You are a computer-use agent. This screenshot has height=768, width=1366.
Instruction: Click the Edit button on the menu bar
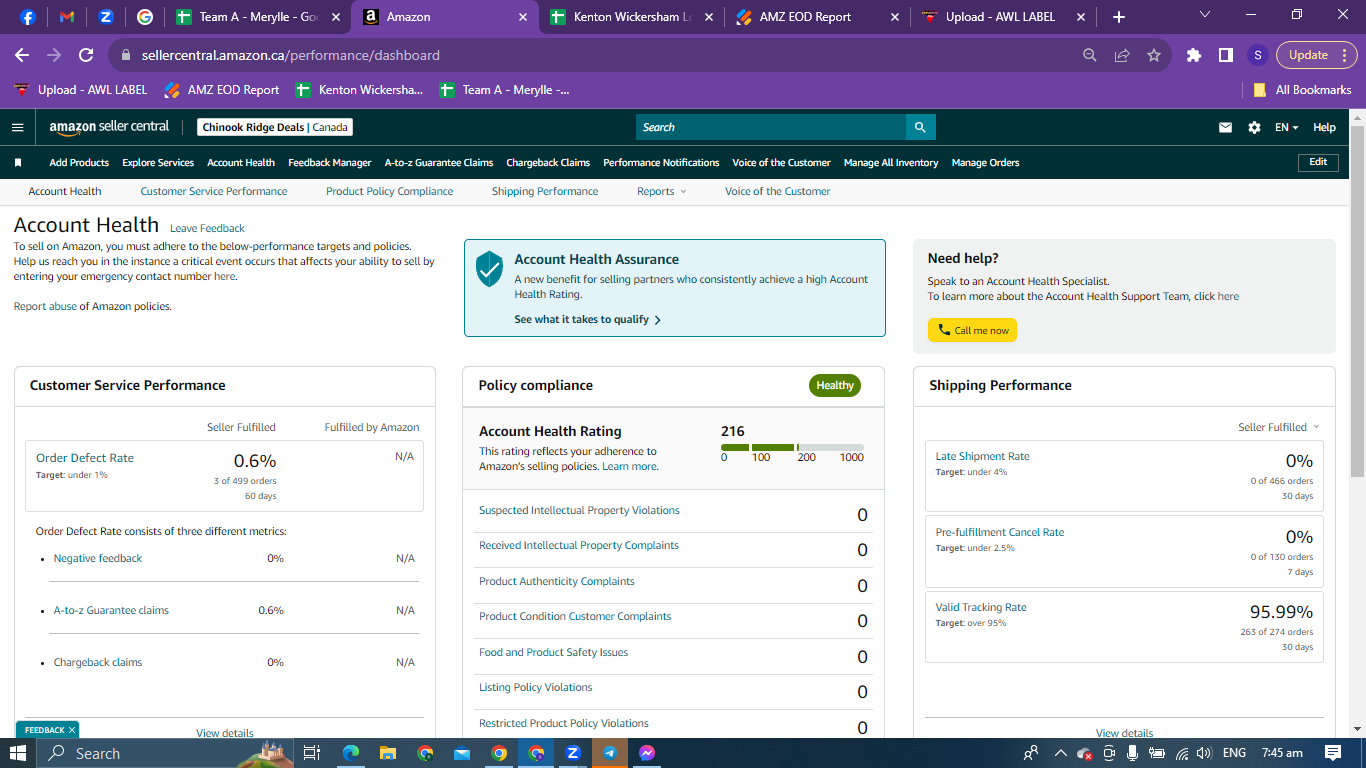pyautogui.click(x=1318, y=162)
